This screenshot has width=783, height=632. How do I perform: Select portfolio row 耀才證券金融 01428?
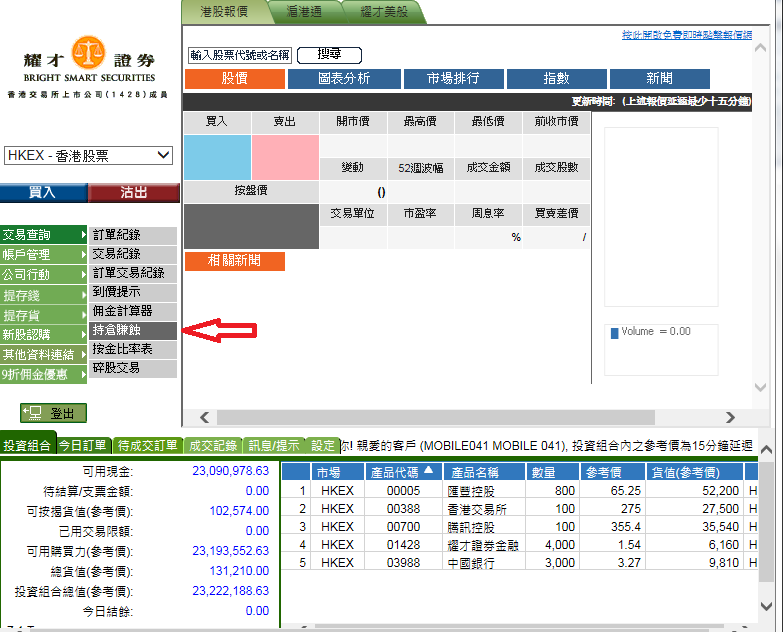[519, 545]
